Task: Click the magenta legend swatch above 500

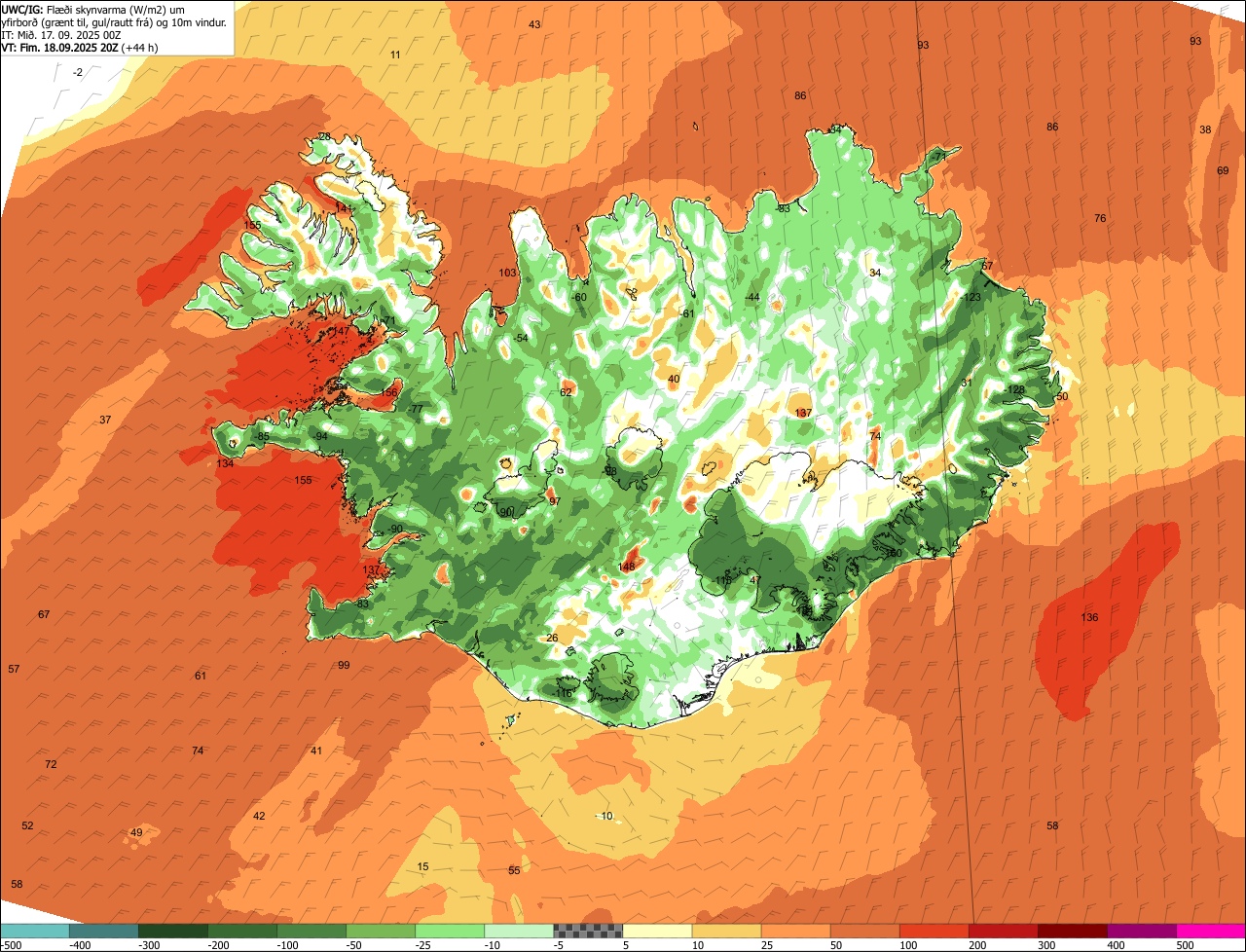Action: click(x=1211, y=931)
